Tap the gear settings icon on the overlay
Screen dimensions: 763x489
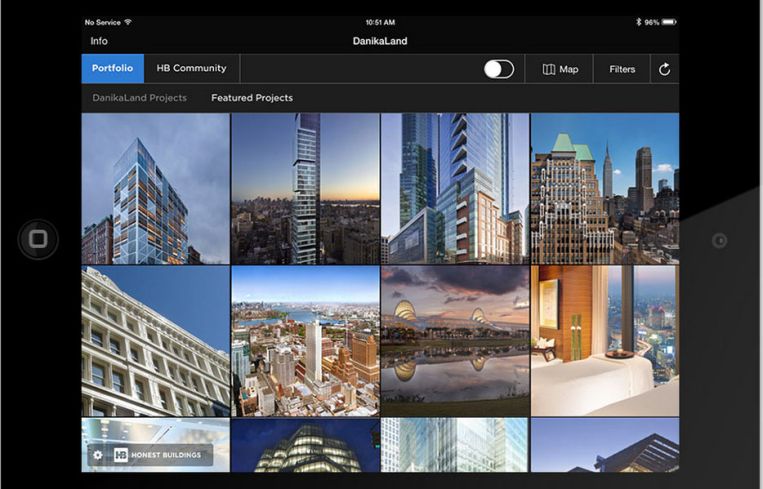(98, 455)
